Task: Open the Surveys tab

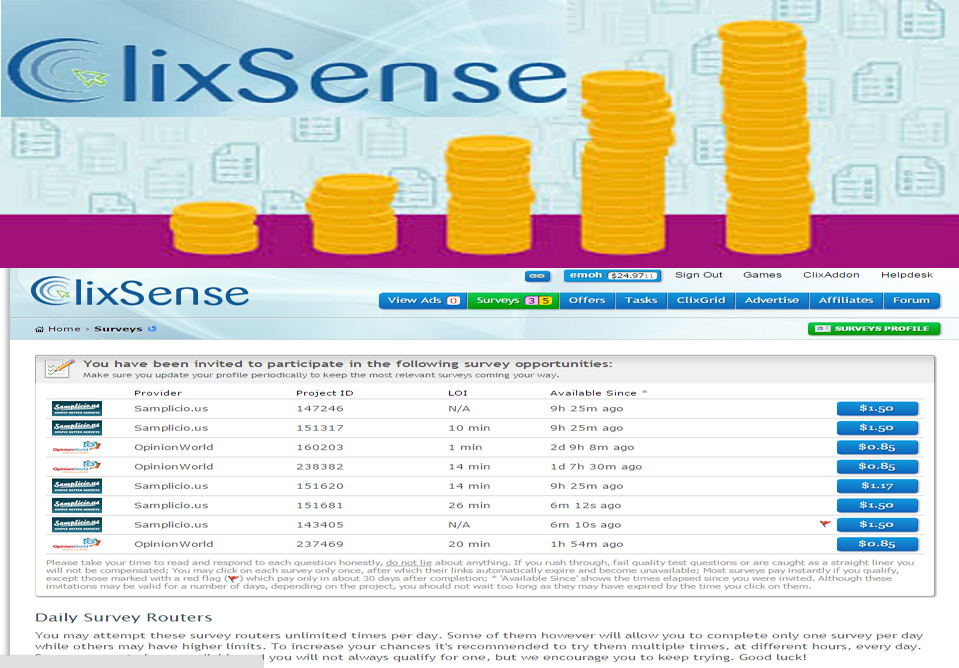Action: tap(514, 300)
